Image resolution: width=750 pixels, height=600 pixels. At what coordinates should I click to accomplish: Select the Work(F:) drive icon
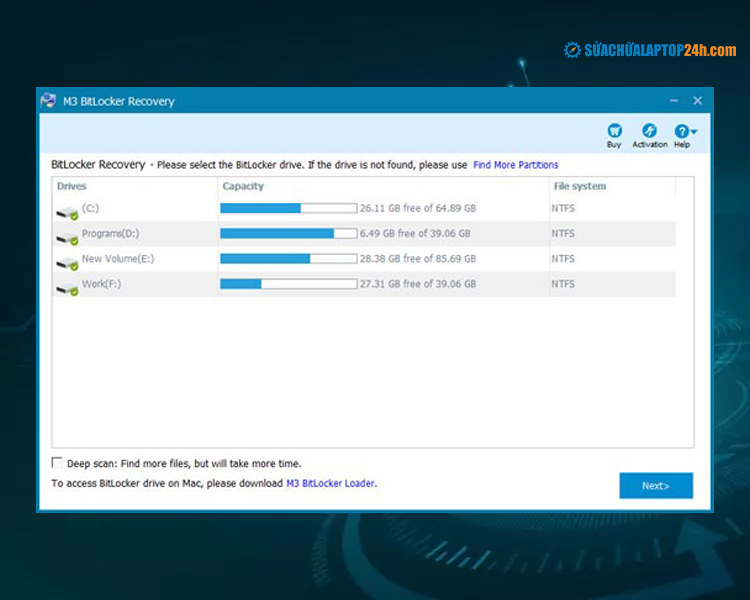(67, 289)
